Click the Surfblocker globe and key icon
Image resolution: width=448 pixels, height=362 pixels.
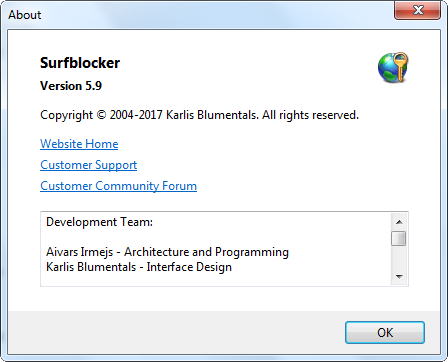pos(393,67)
